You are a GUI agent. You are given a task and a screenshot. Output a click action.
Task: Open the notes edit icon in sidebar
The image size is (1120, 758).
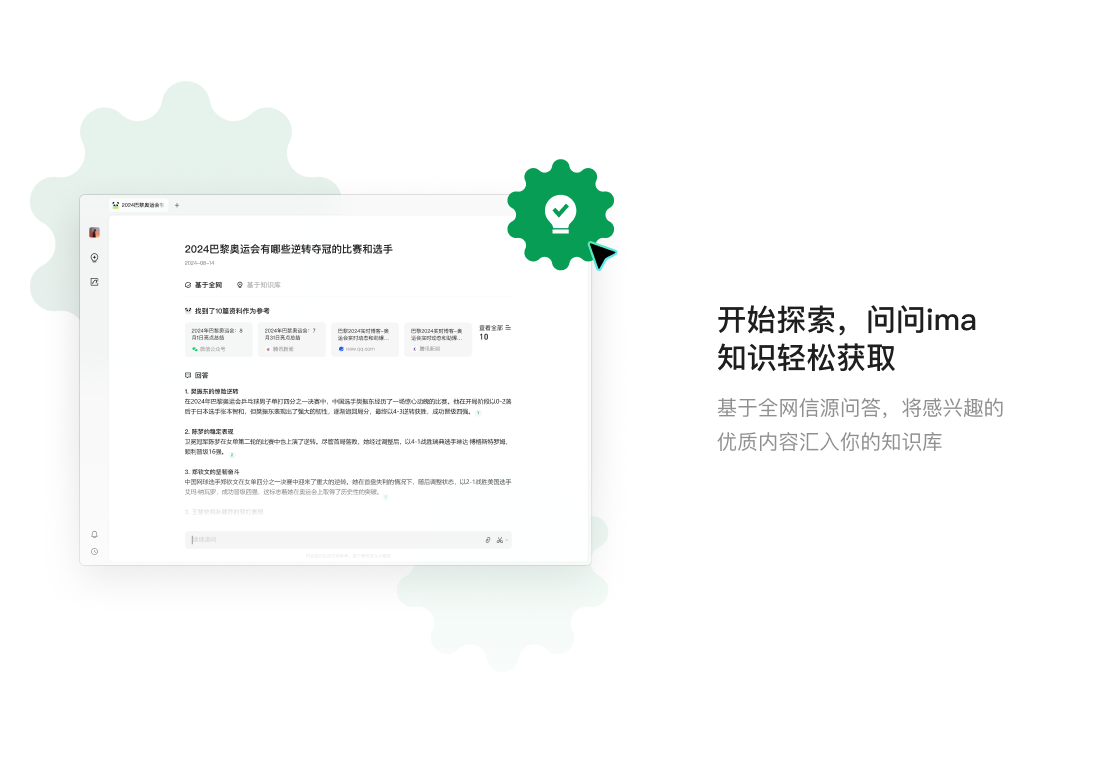point(94,282)
